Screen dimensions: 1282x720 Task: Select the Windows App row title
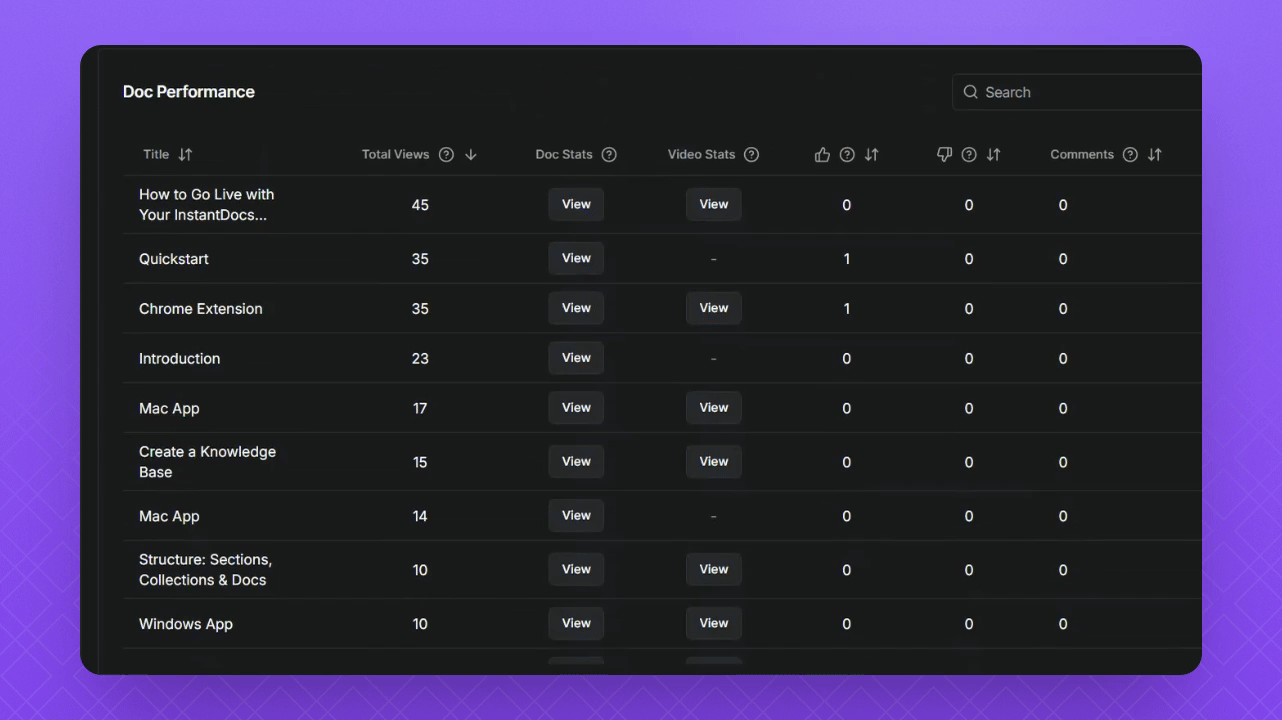tap(186, 624)
